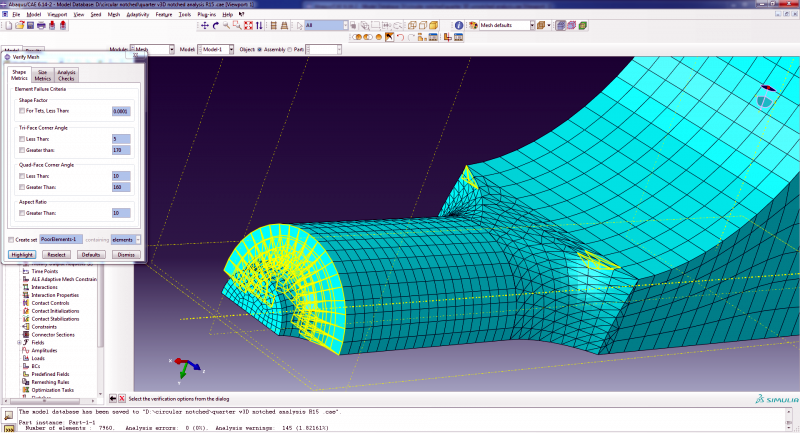
Task: Check Quad-Face Corner Angle Greater Than
Action: (22, 187)
